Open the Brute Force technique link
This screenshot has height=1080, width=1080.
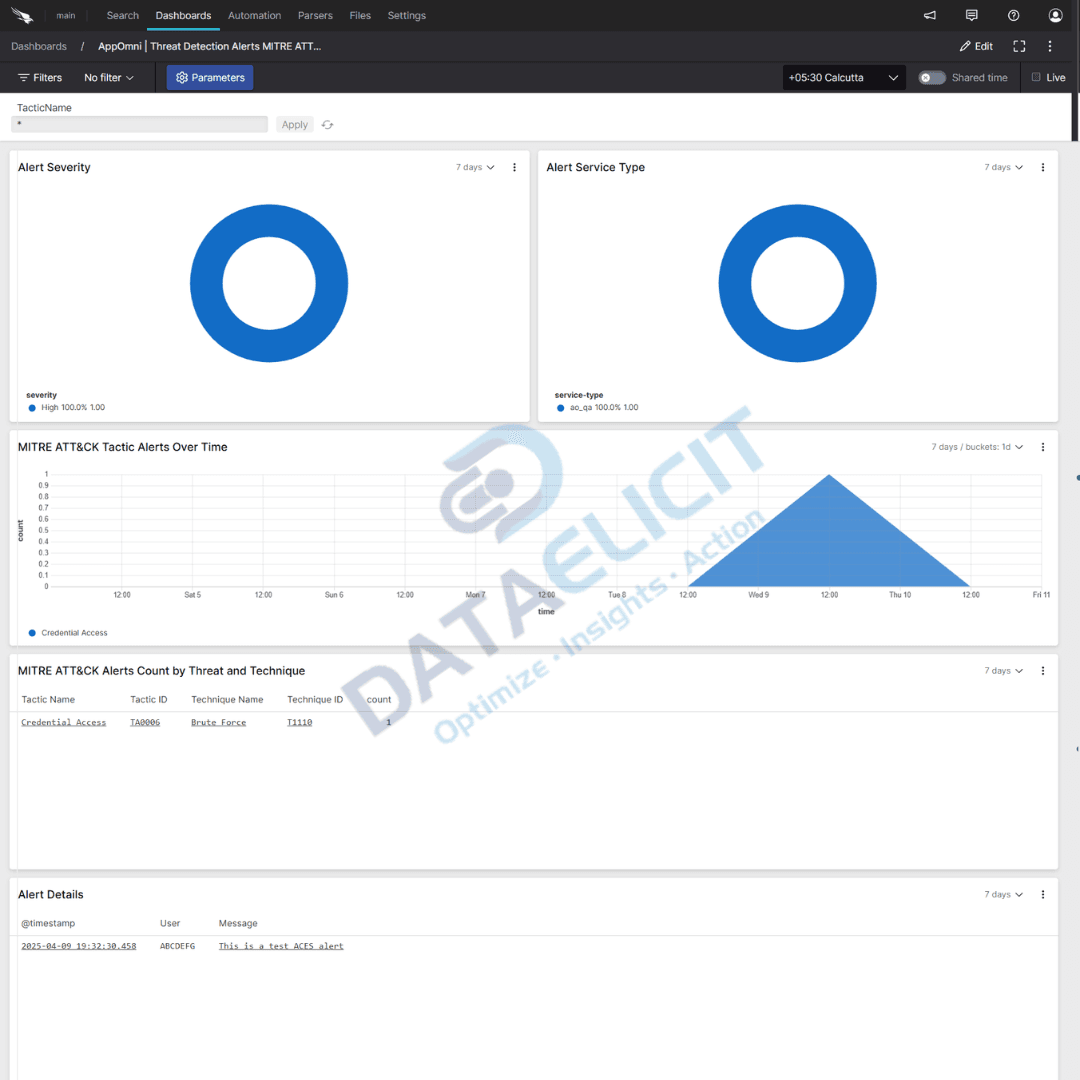[x=218, y=721]
